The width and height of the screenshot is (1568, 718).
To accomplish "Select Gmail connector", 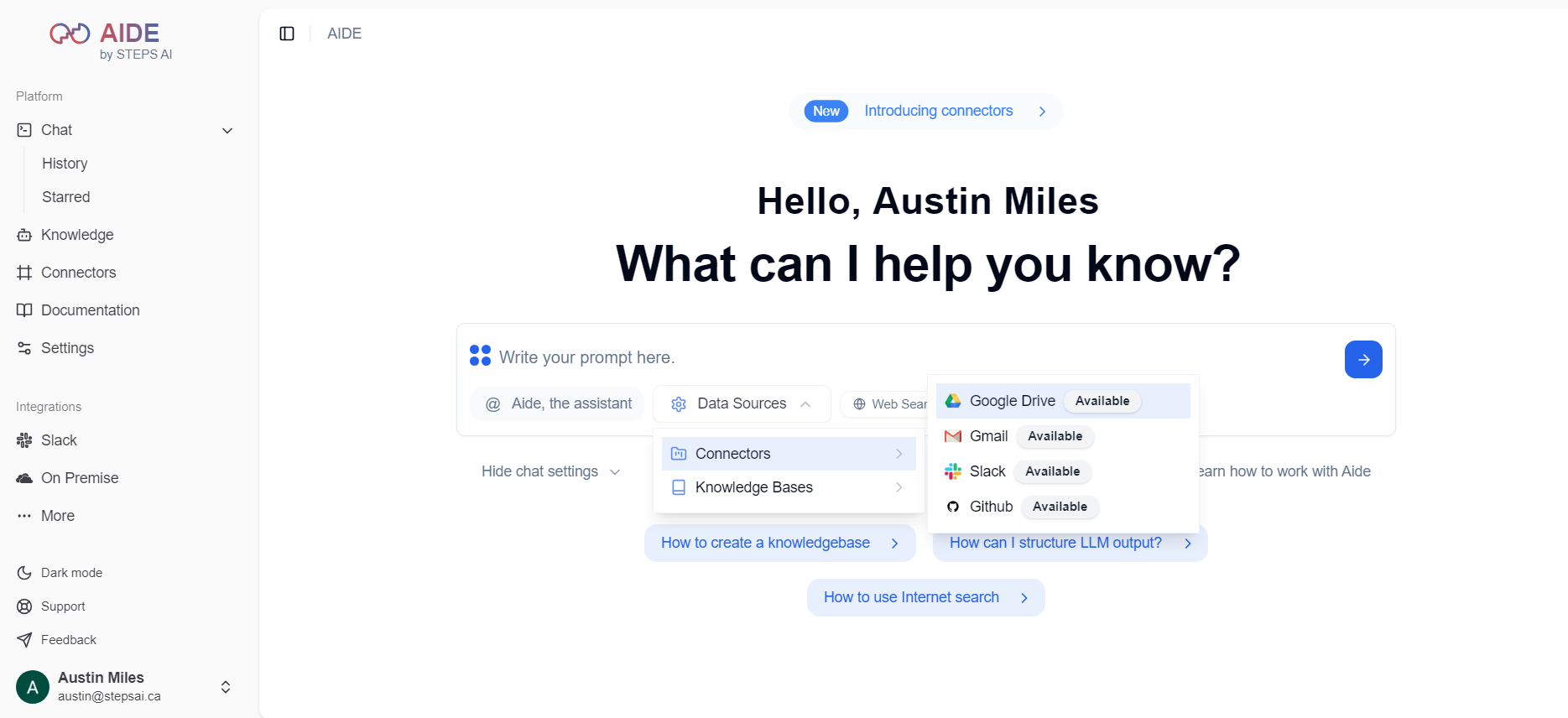I will [x=1063, y=436].
